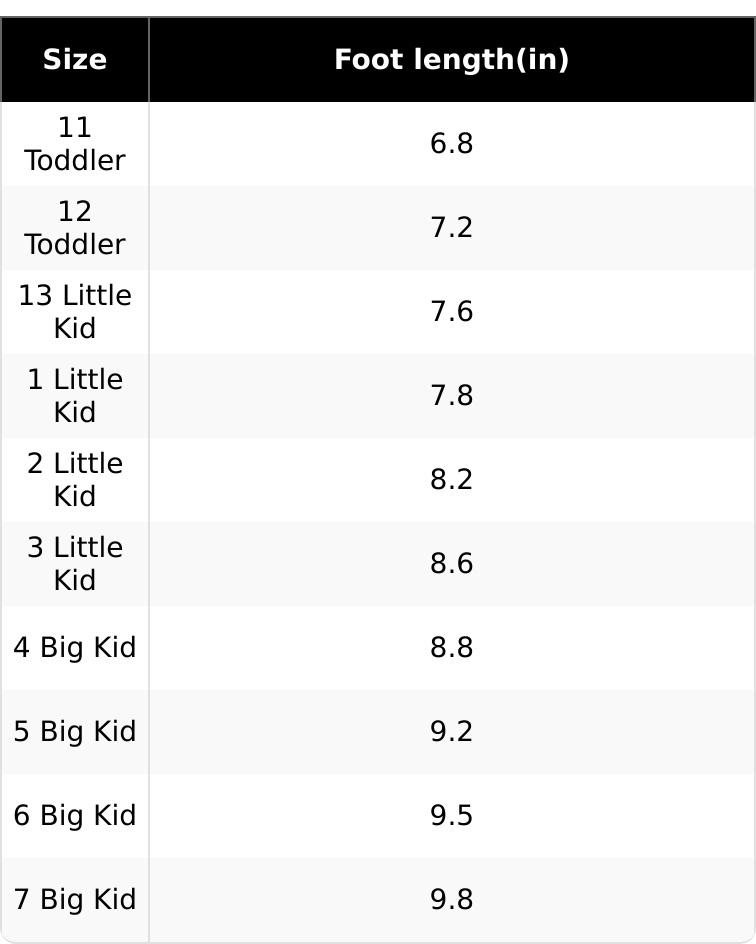Select the 12 Toddler size cell
Viewport: 756px width, 944px height.
click(x=75, y=228)
